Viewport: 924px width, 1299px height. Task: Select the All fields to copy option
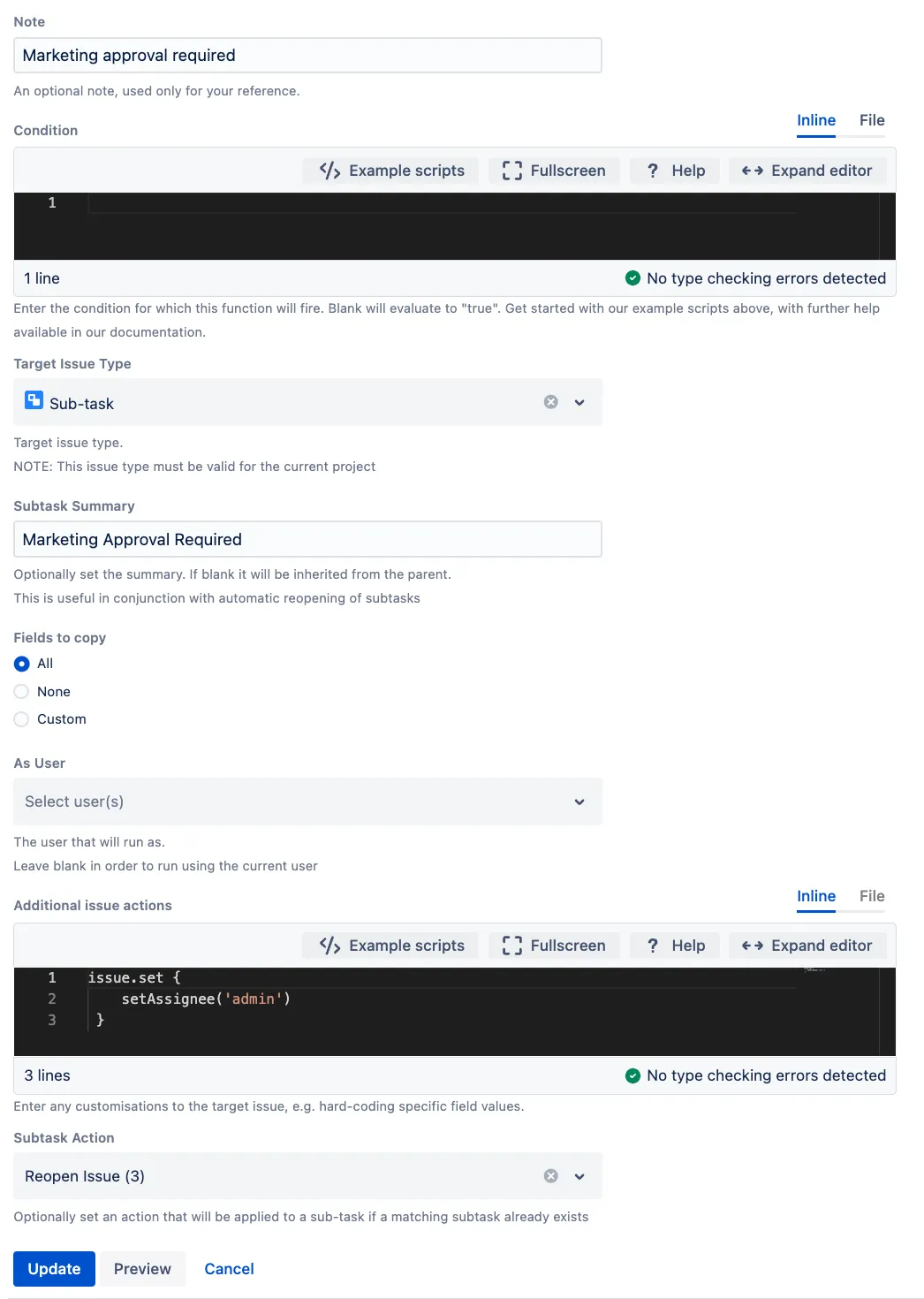[22, 664]
